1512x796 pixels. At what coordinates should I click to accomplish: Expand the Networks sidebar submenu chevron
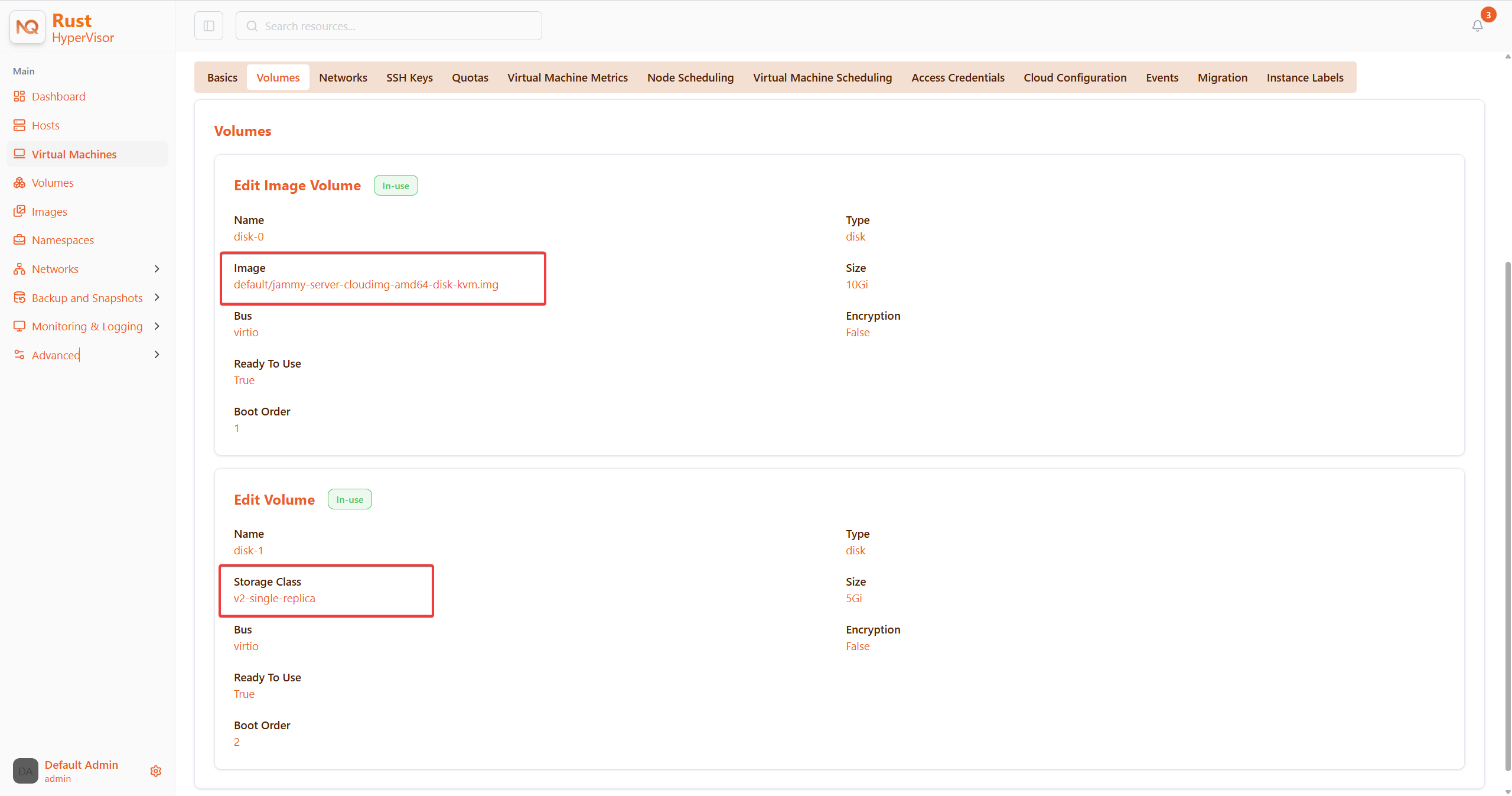(157, 269)
